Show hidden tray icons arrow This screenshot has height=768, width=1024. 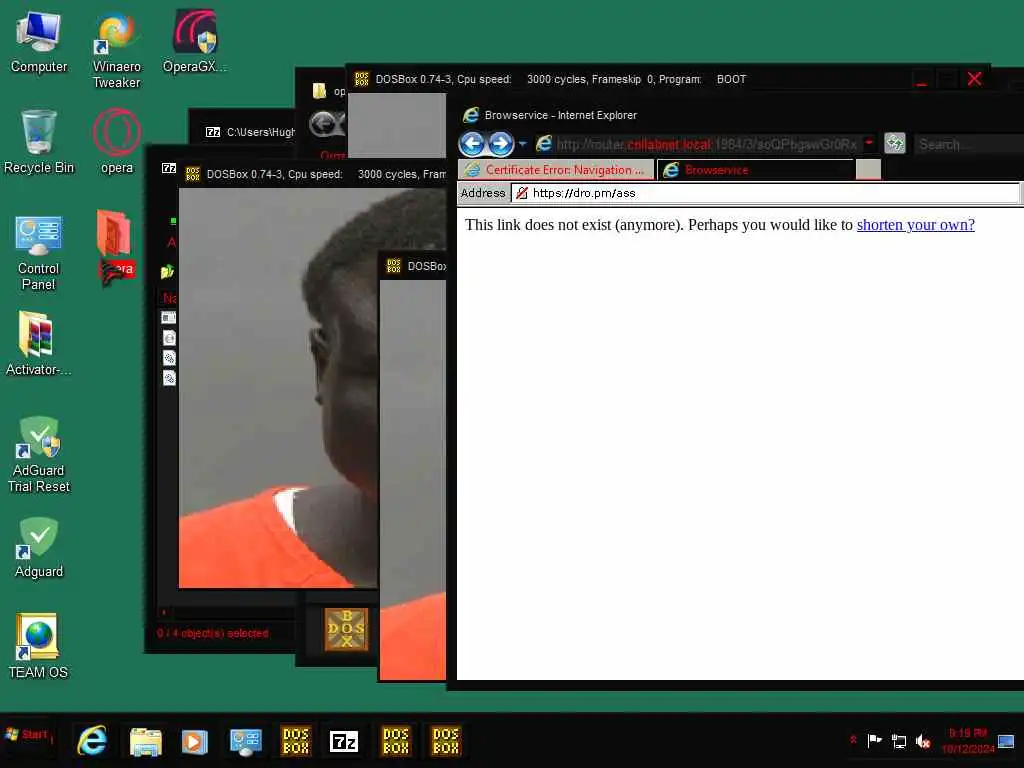[x=853, y=740]
